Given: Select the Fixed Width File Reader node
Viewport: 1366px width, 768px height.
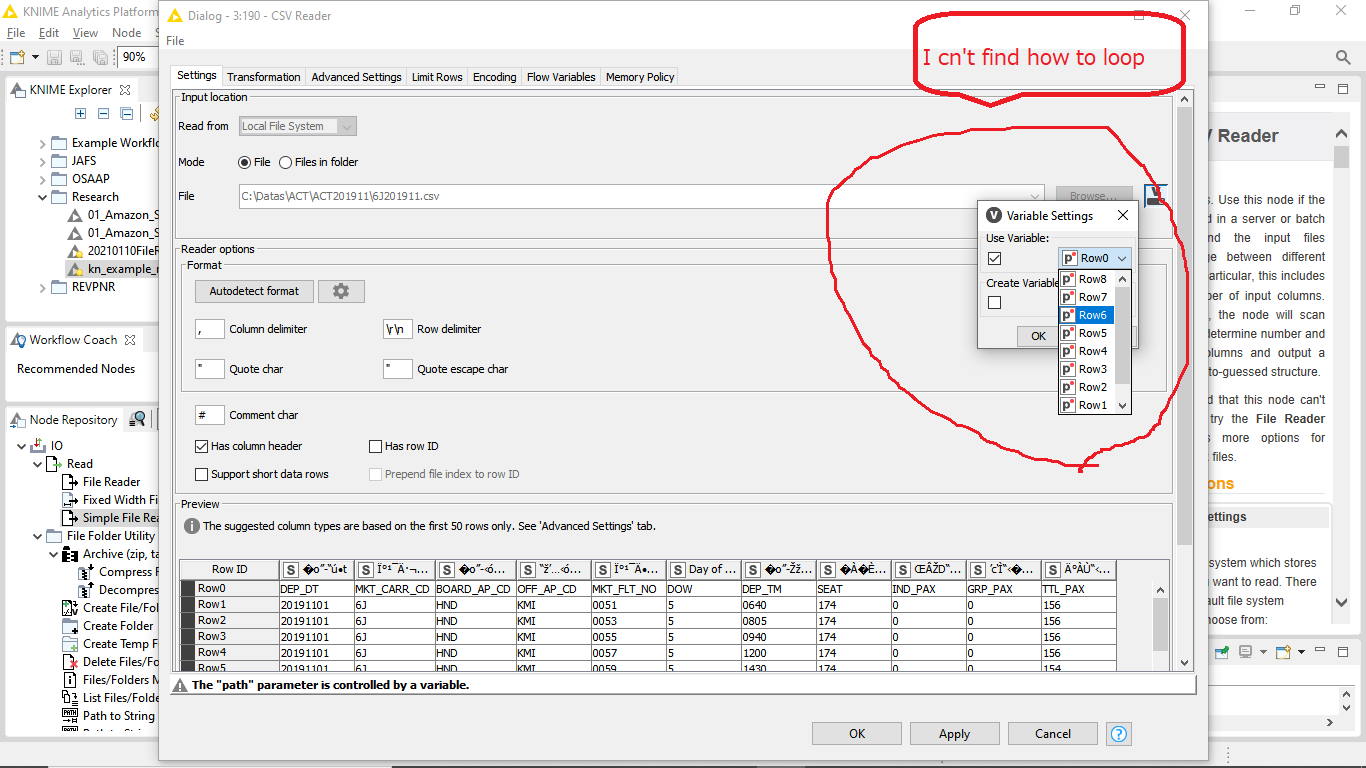Looking at the screenshot, I should point(110,499).
